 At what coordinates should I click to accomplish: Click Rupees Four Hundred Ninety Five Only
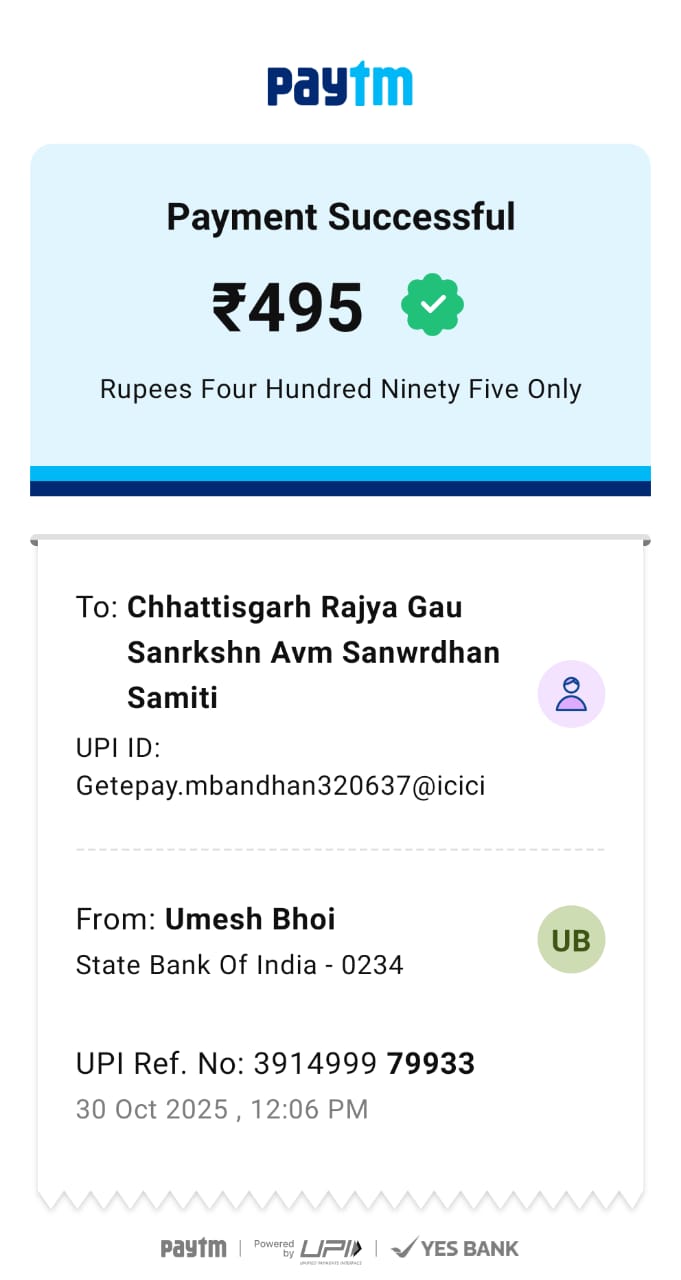(340, 389)
